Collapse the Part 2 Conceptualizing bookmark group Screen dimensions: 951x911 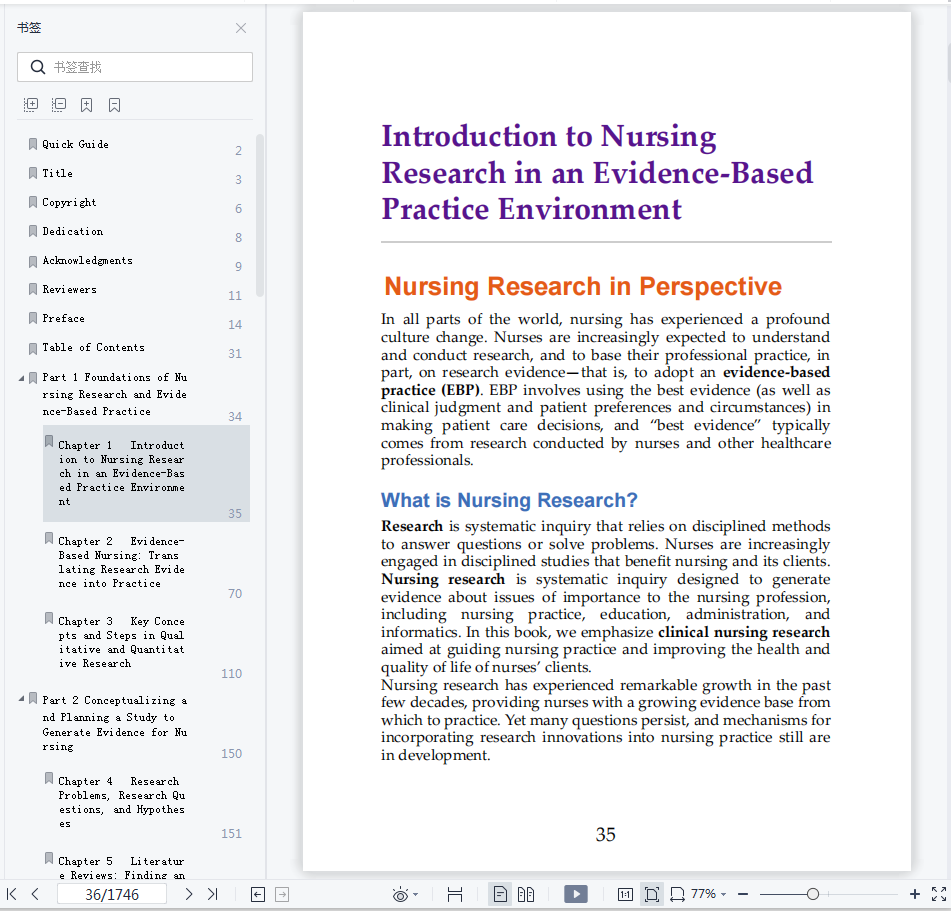click(21, 699)
